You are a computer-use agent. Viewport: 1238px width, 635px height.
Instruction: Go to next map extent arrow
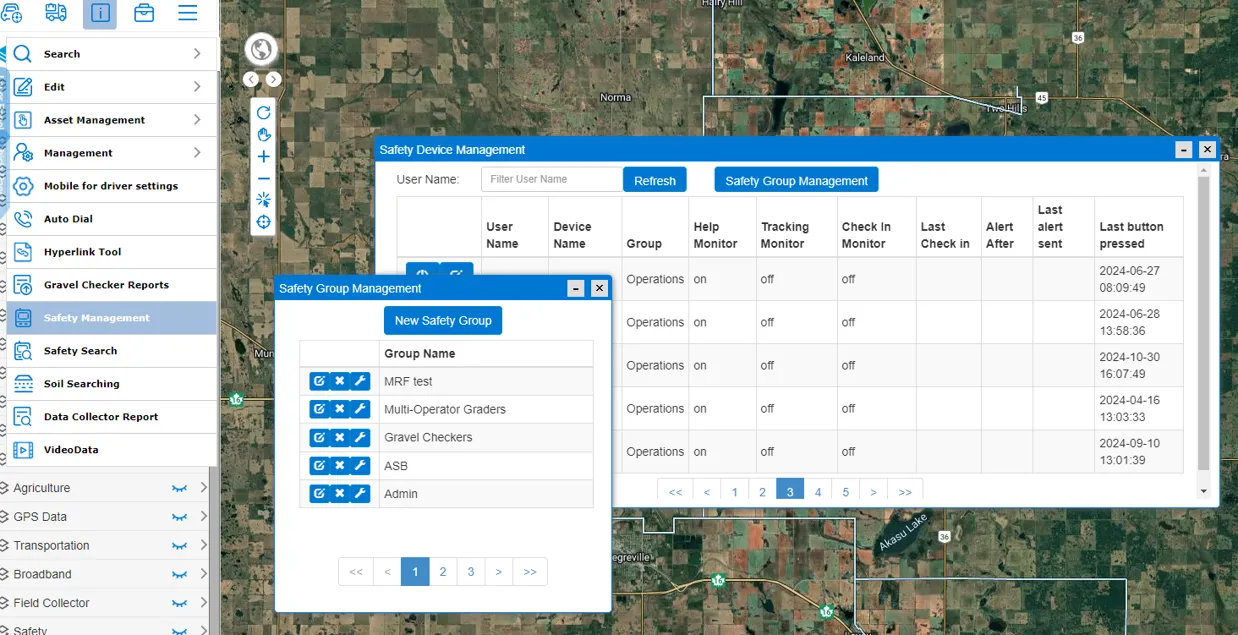(273, 79)
